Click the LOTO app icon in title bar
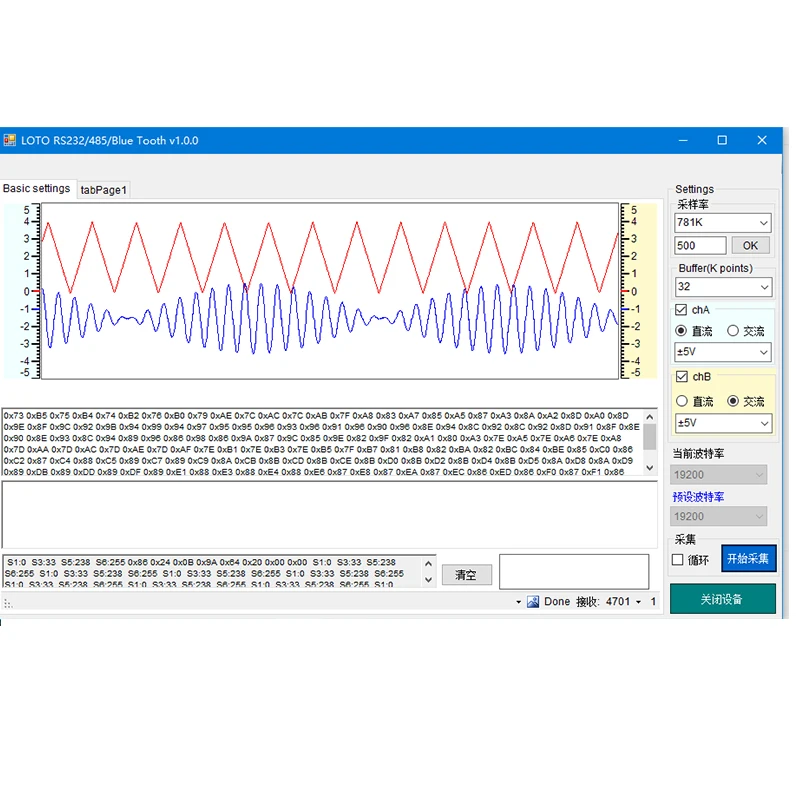 (10, 140)
